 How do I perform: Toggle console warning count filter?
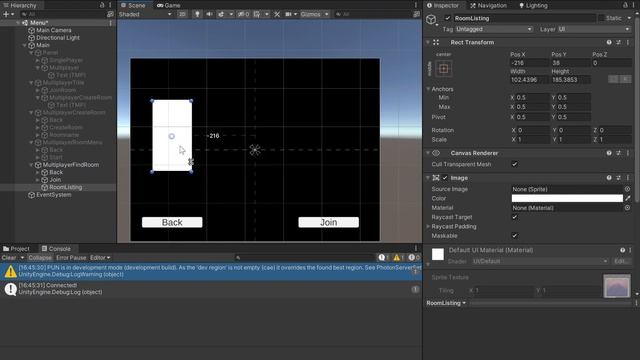click(398, 258)
